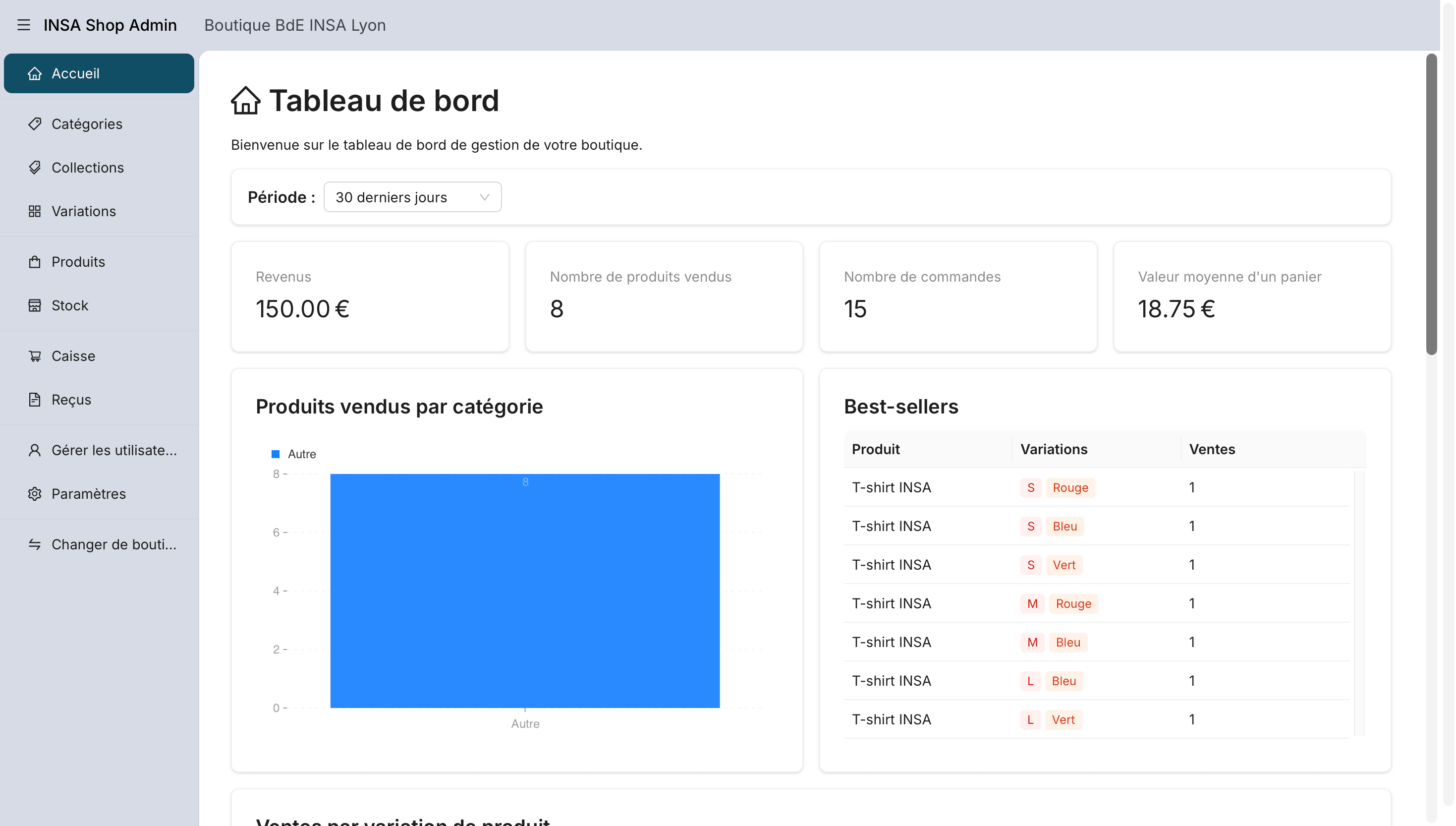Image resolution: width=1456 pixels, height=826 pixels.
Task: Open Gérer les utilisateurs
Action: click(99, 450)
